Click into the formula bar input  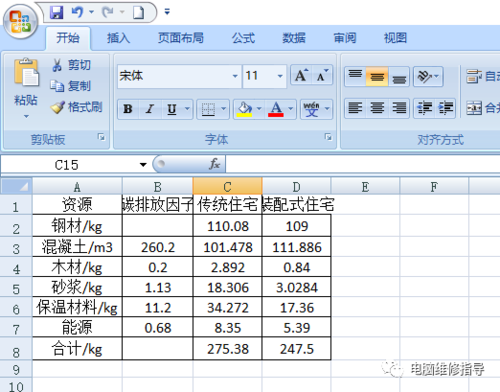tap(363, 164)
